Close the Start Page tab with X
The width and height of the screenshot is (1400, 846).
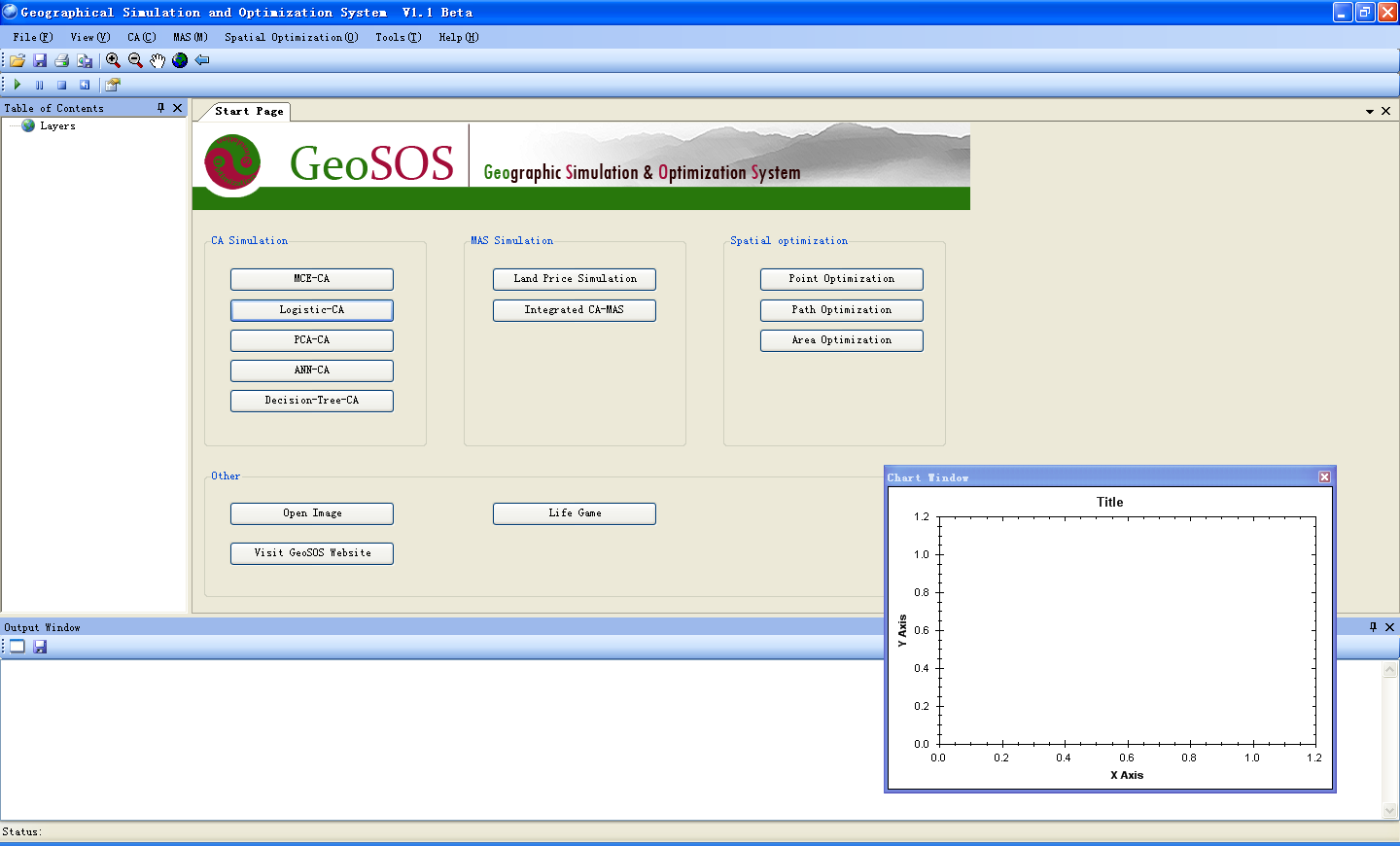click(x=1385, y=111)
